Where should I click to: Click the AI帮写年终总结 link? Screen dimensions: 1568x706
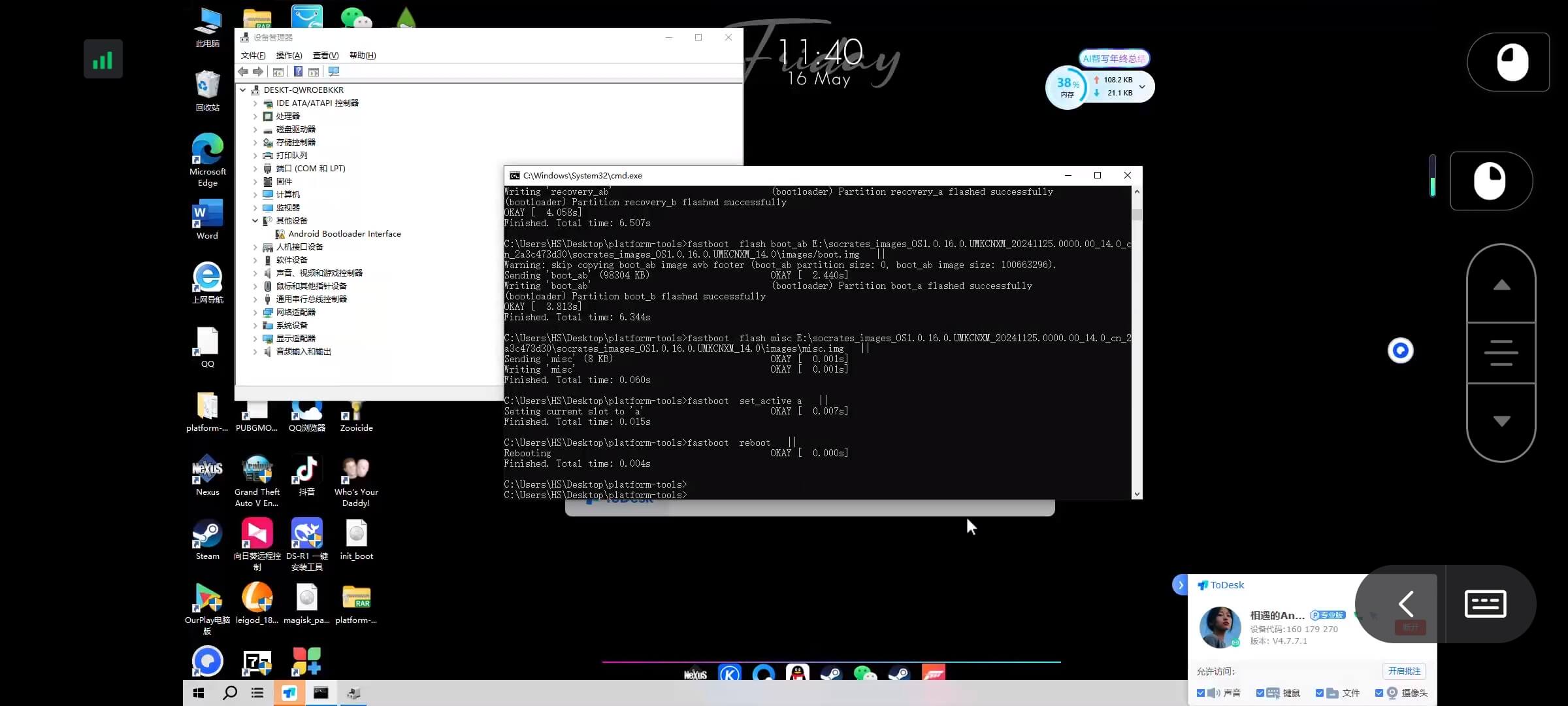[1114, 59]
